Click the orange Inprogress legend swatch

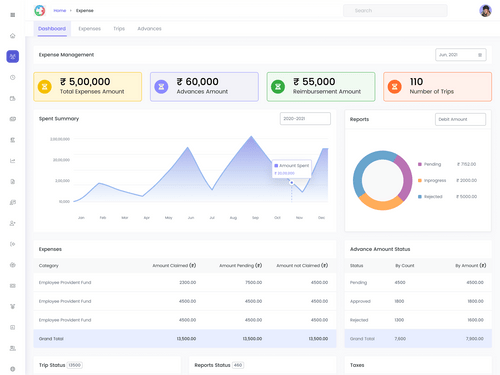[420, 180]
